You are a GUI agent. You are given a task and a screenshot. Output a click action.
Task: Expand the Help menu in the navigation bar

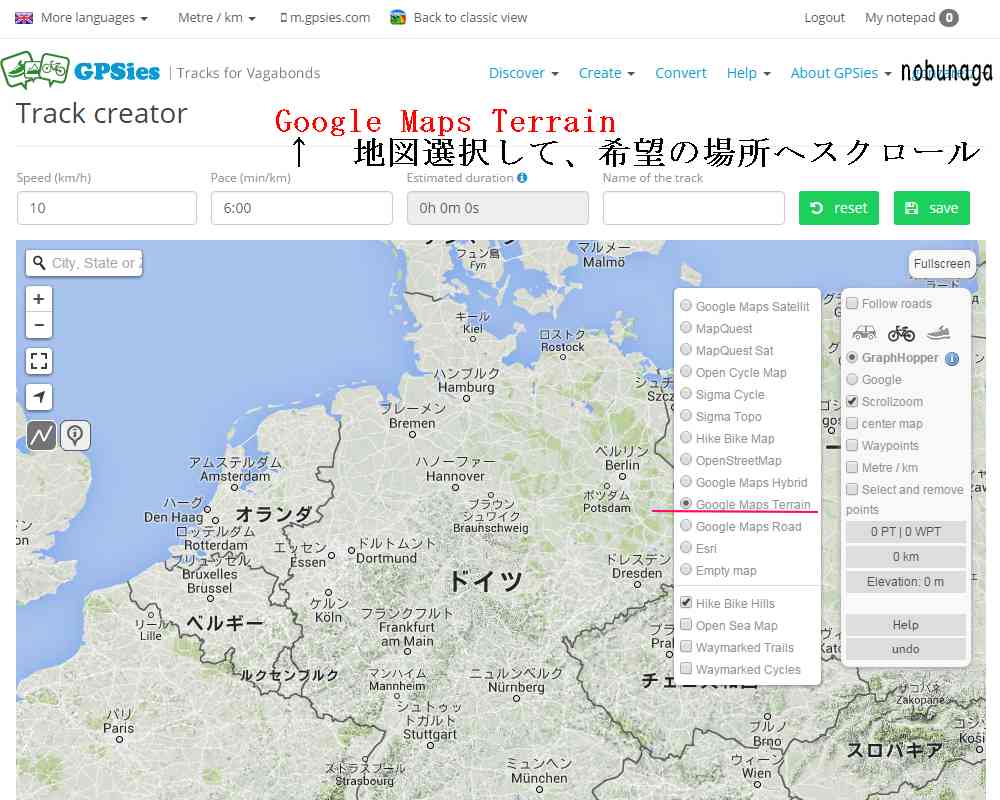pyautogui.click(x=749, y=73)
